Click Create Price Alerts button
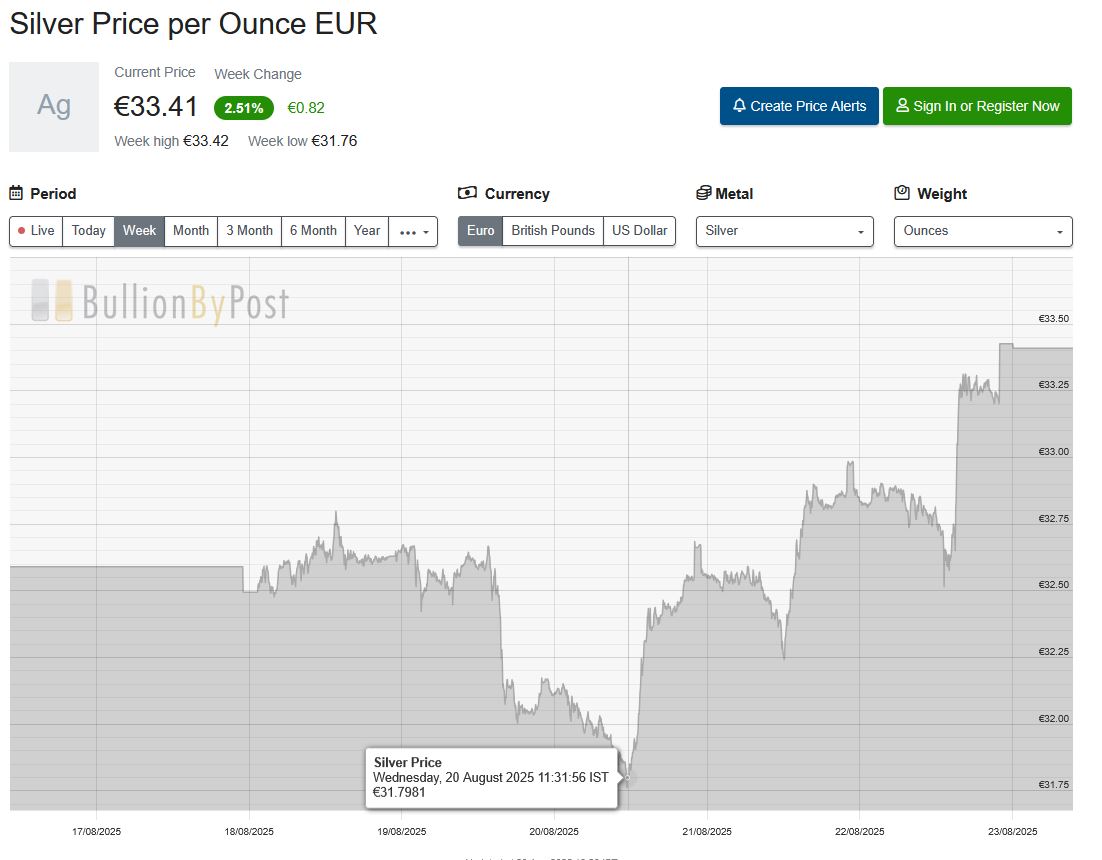1102x860 pixels. (799, 106)
